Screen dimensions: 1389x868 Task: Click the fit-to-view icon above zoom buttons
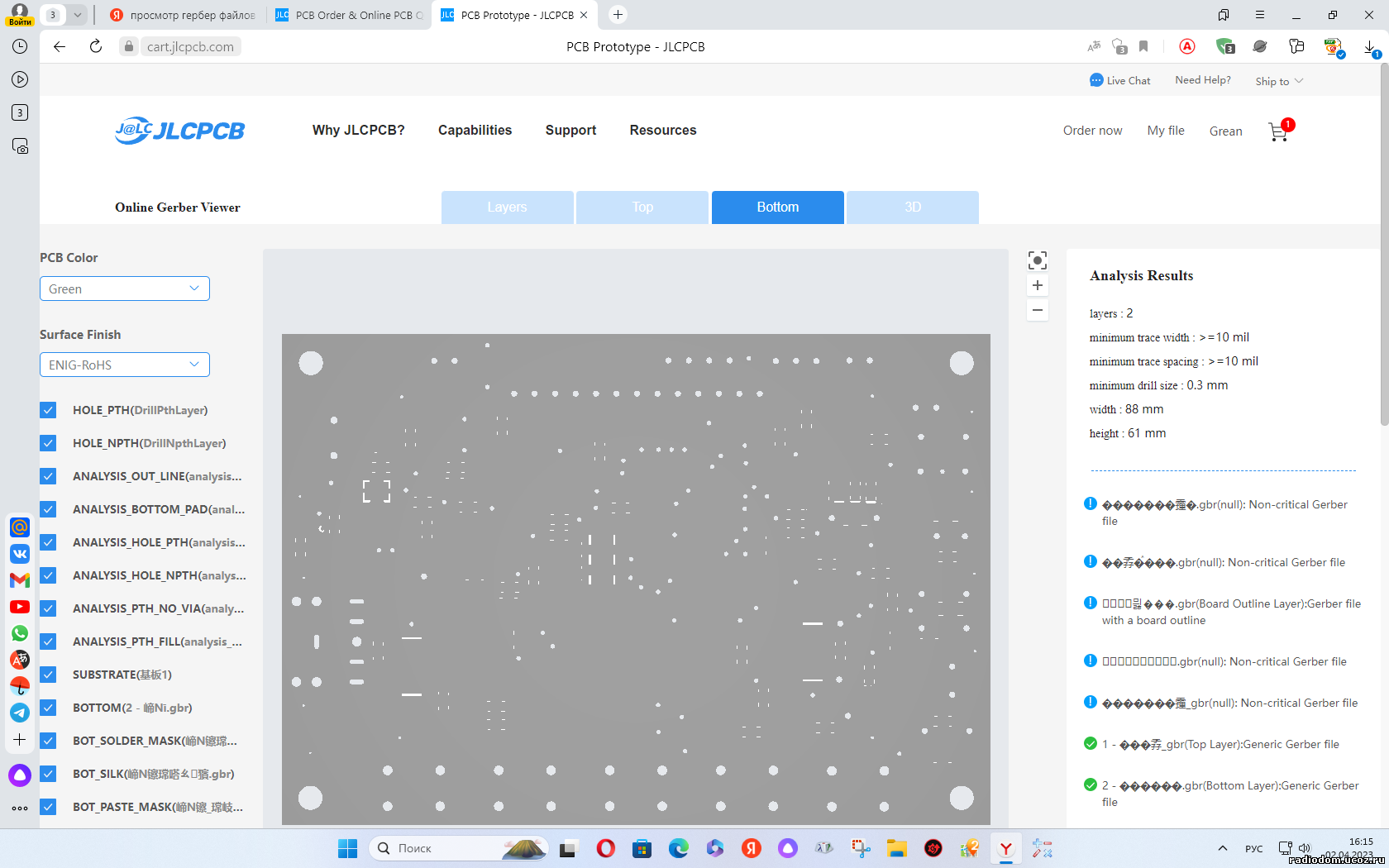coord(1038,260)
